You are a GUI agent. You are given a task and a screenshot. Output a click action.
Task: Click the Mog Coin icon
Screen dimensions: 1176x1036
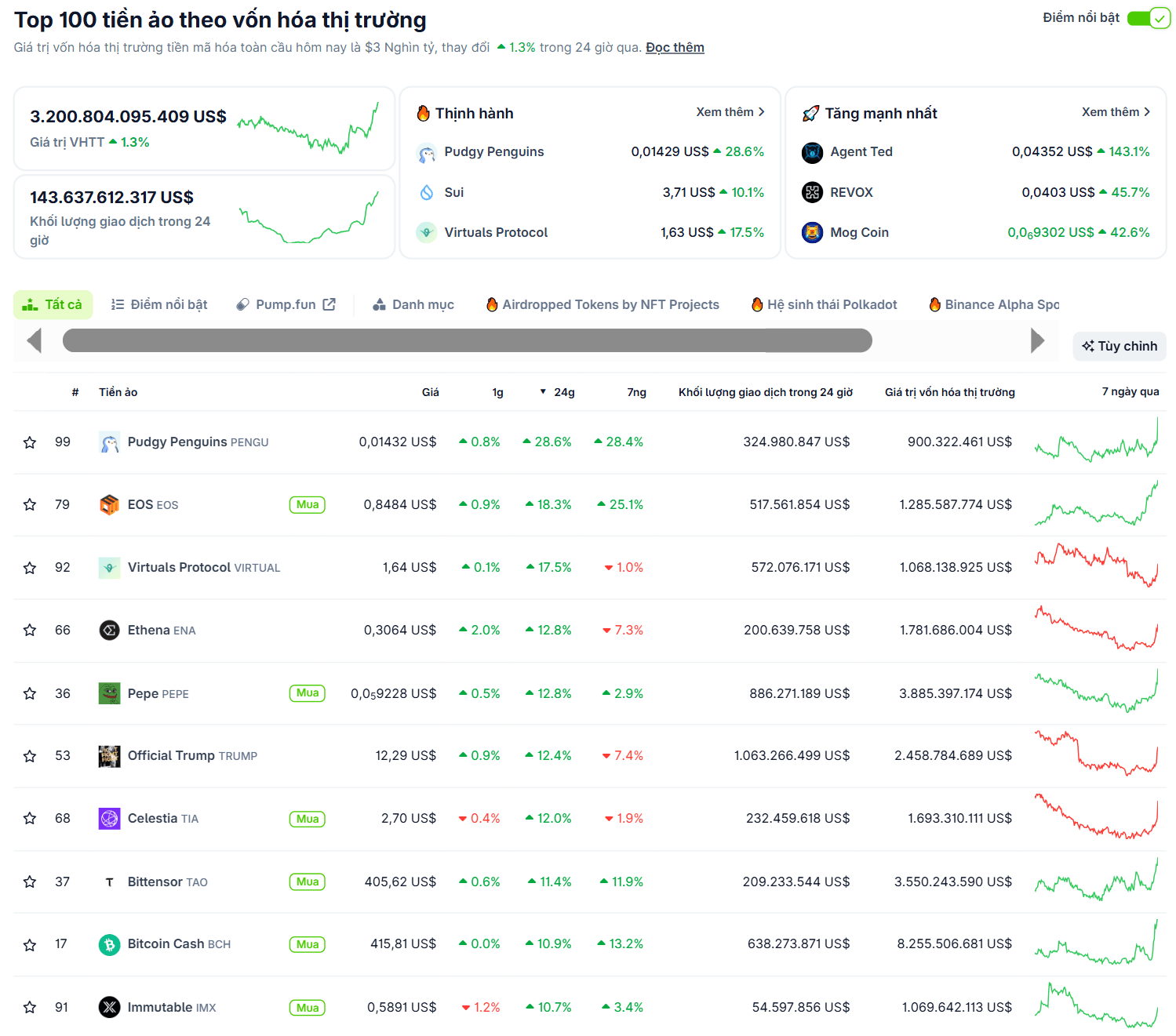coord(812,232)
